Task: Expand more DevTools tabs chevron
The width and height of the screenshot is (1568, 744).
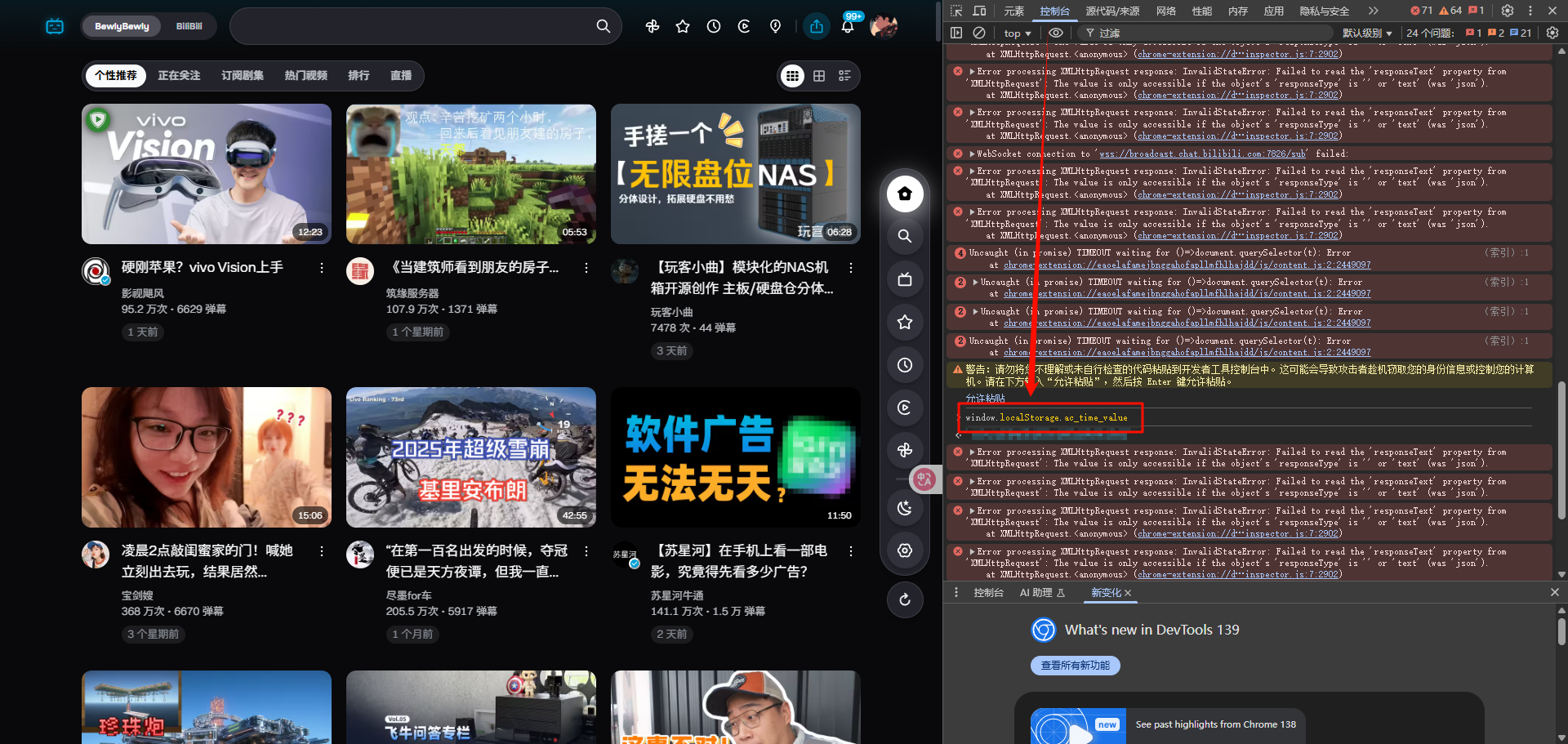Action: tap(1374, 11)
